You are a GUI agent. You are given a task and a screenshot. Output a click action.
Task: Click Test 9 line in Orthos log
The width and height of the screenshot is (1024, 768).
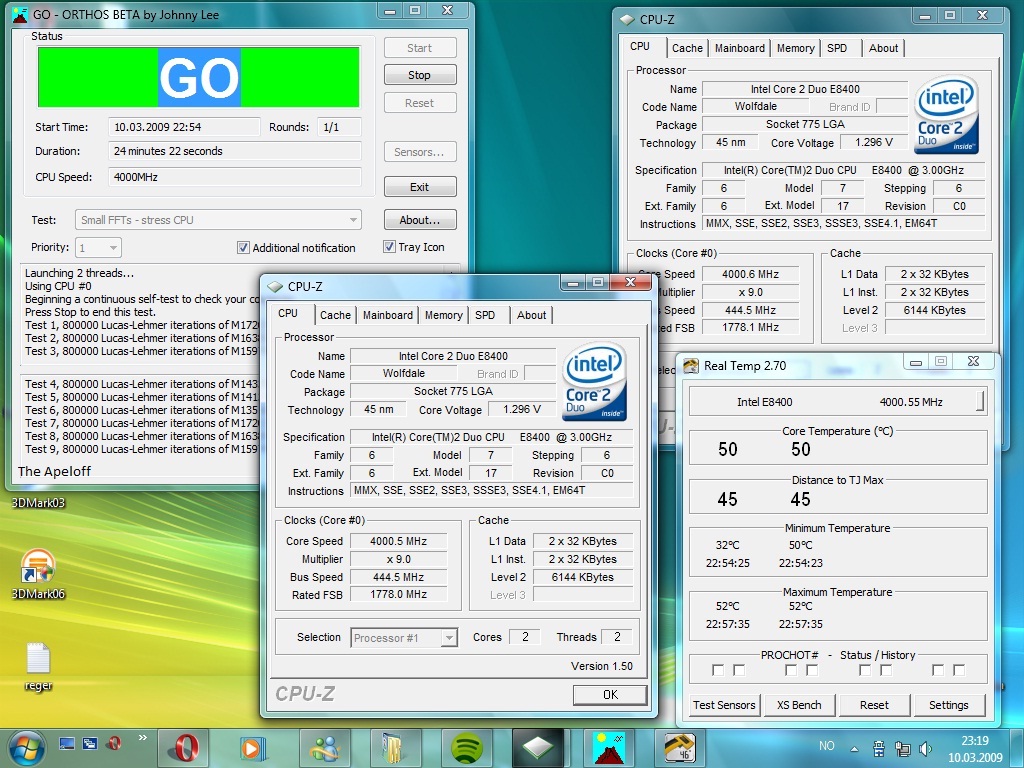click(x=142, y=449)
